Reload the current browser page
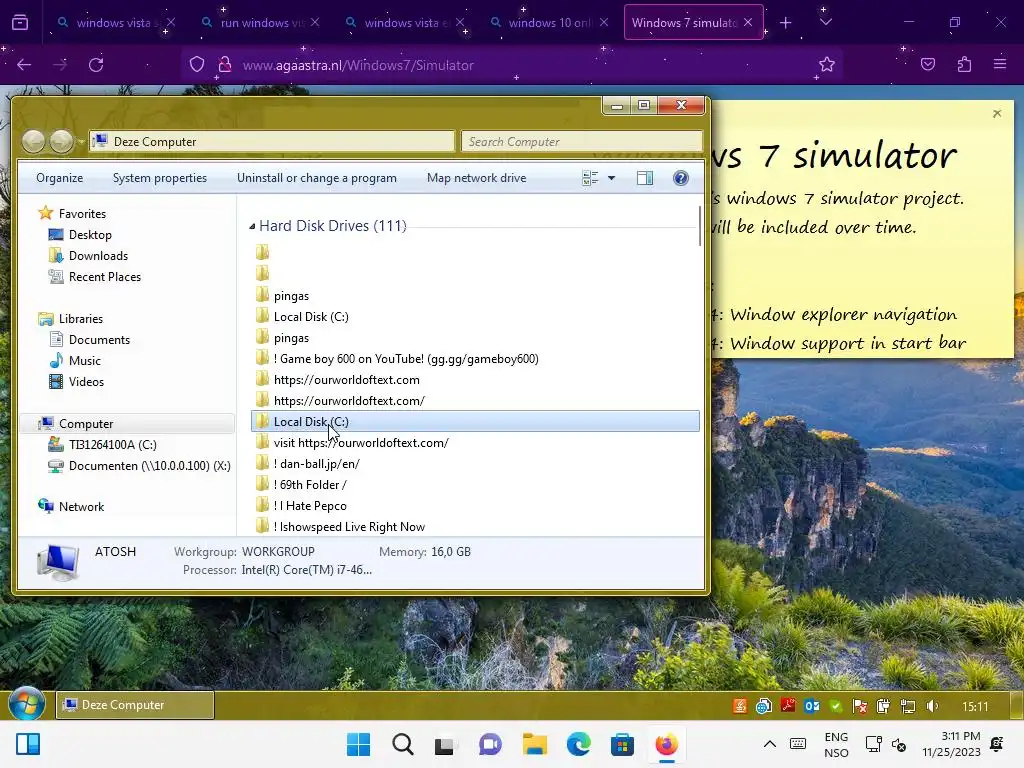The width and height of the screenshot is (1024, 768). point(96,65)
